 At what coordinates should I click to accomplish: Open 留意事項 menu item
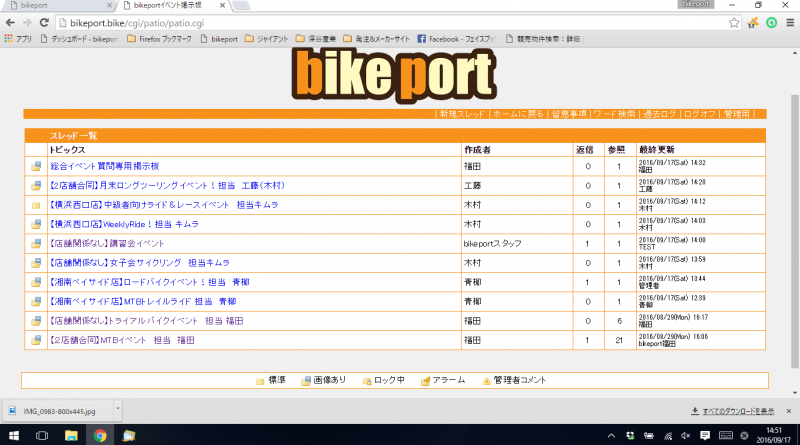click(x=569, y=114)
